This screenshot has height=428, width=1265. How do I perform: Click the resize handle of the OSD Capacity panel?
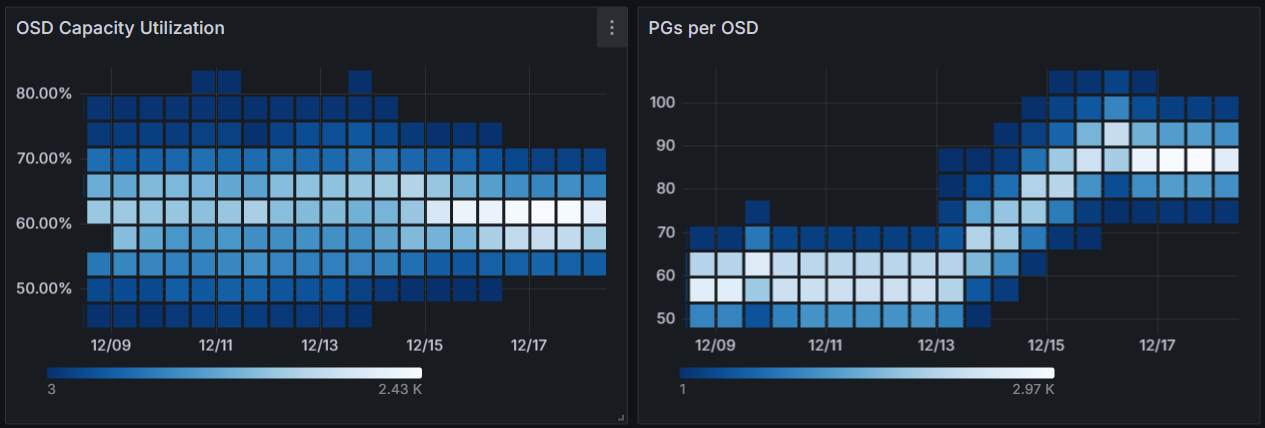tap(621, 417)
